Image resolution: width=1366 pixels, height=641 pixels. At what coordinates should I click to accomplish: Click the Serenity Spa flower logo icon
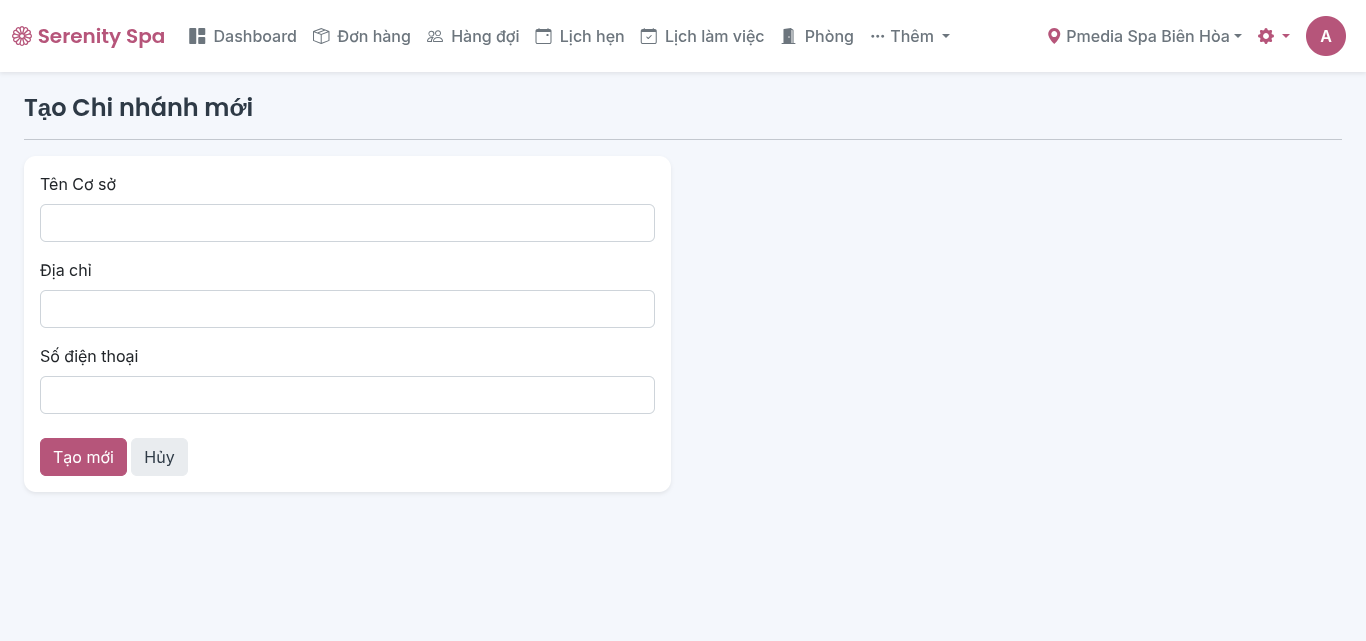(22, 36)
